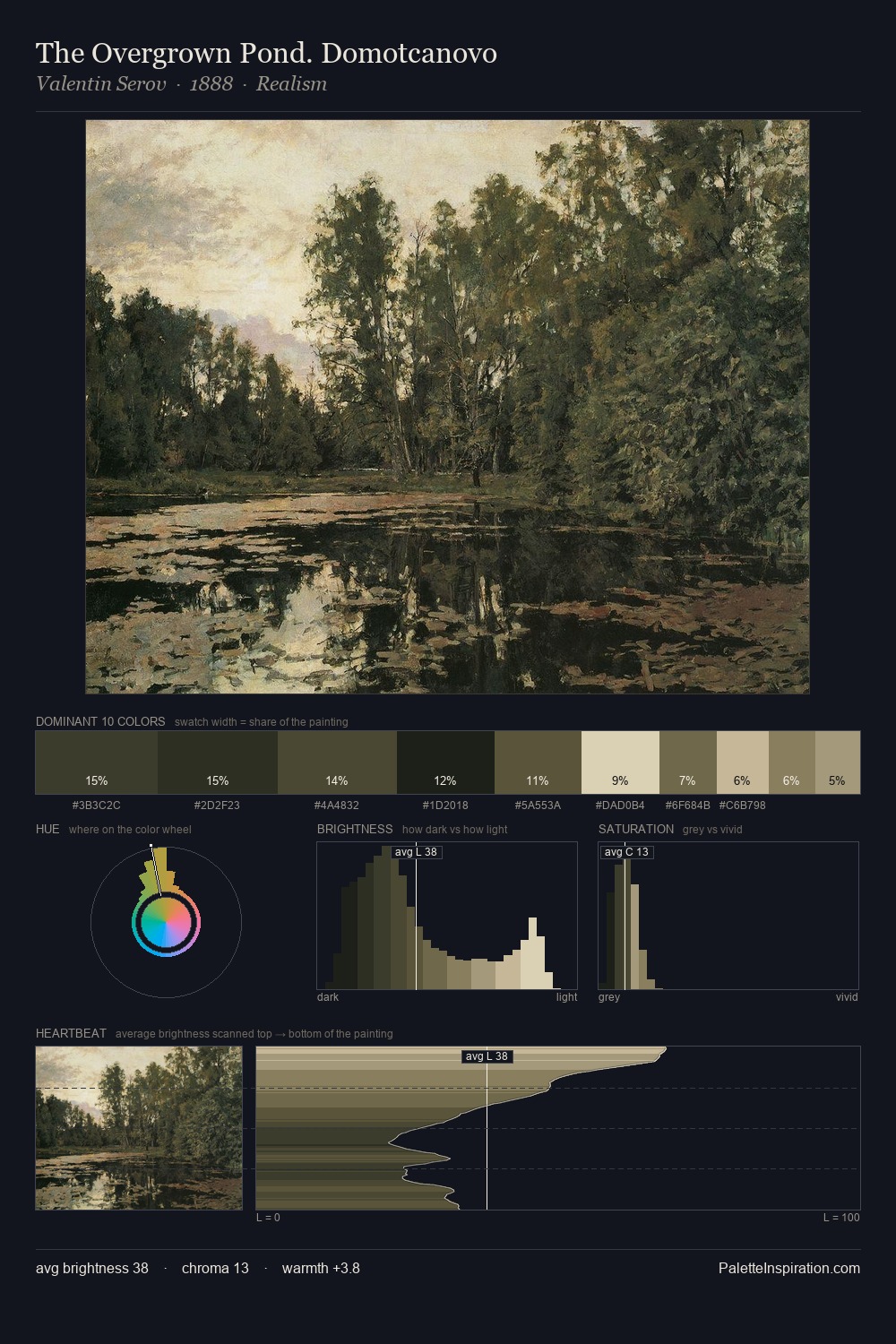
Task: Click the #5A553A color swatch
Action: (x=538, y=762)
